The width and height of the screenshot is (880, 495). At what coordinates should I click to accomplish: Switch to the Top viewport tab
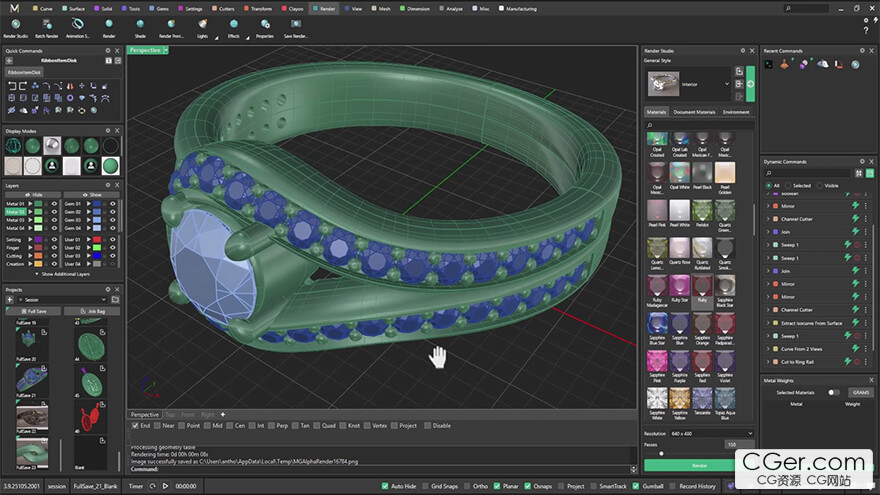coord(169,414)
